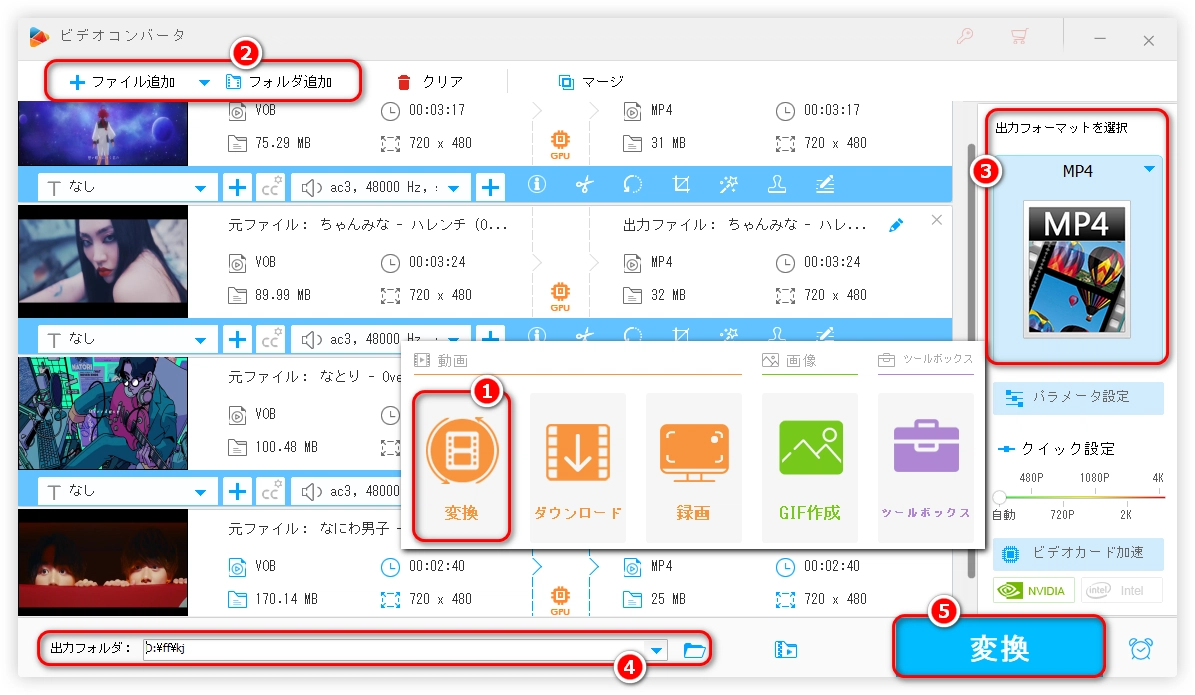
Task: Click マージ in the top toolbar
Action: tap(591, 82)
